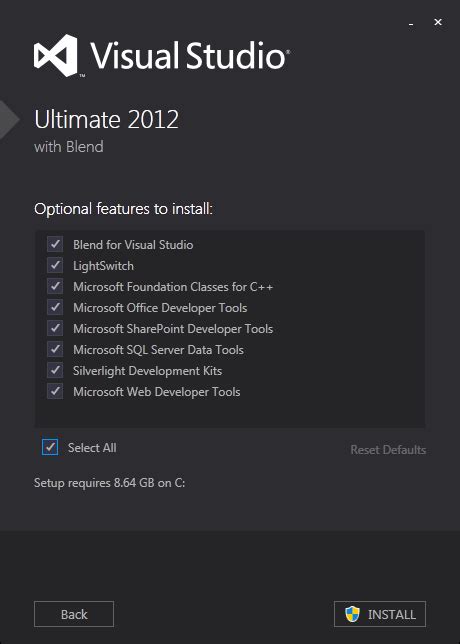Toggle the LightSwitch checkbox
Image resolution: width=460 pixels, height=644 pixels.
55,265
